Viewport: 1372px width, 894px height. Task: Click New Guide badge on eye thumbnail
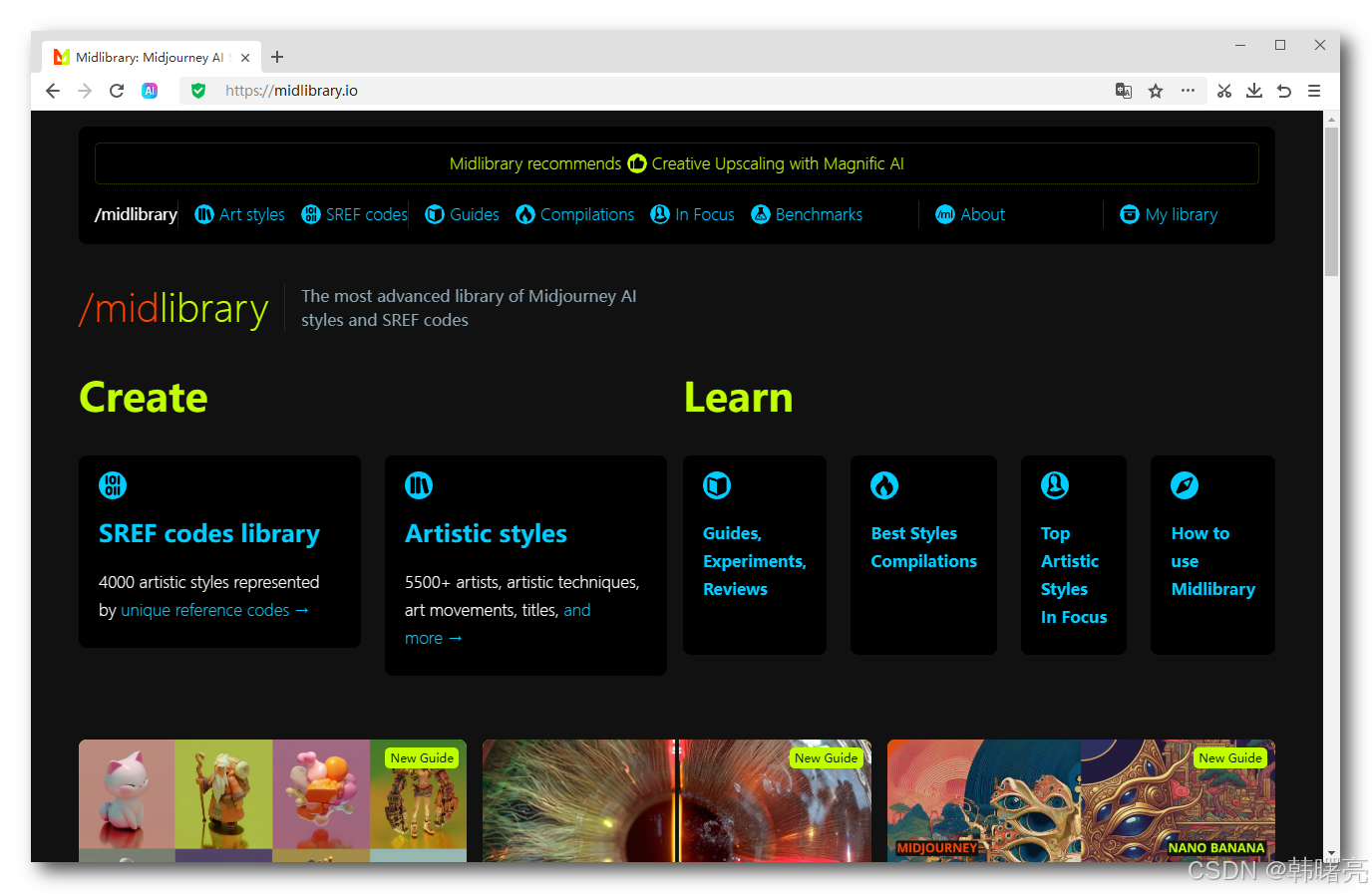[x=826, y=757]
